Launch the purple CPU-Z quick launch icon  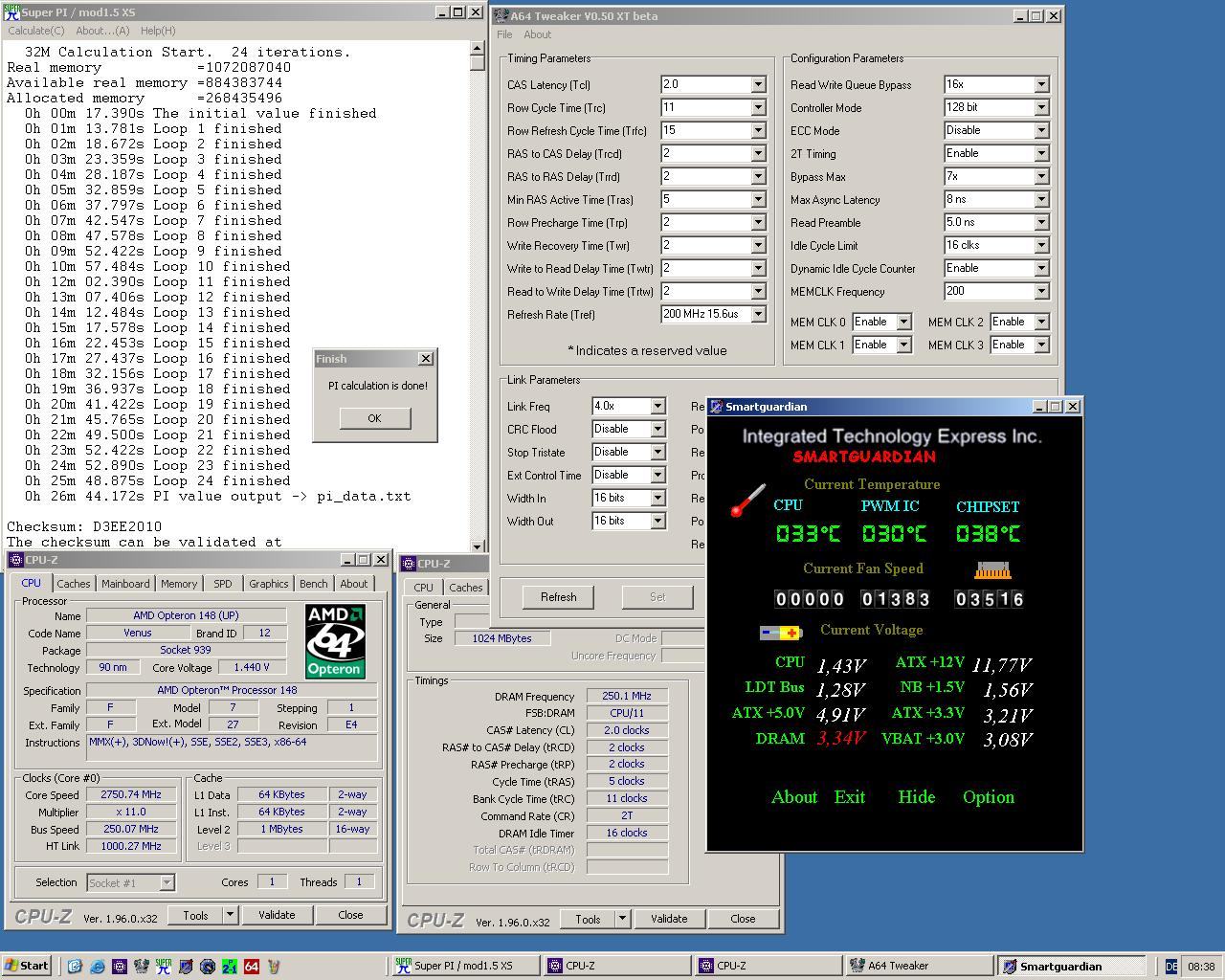pyautogui.click(x=120, y=967)
